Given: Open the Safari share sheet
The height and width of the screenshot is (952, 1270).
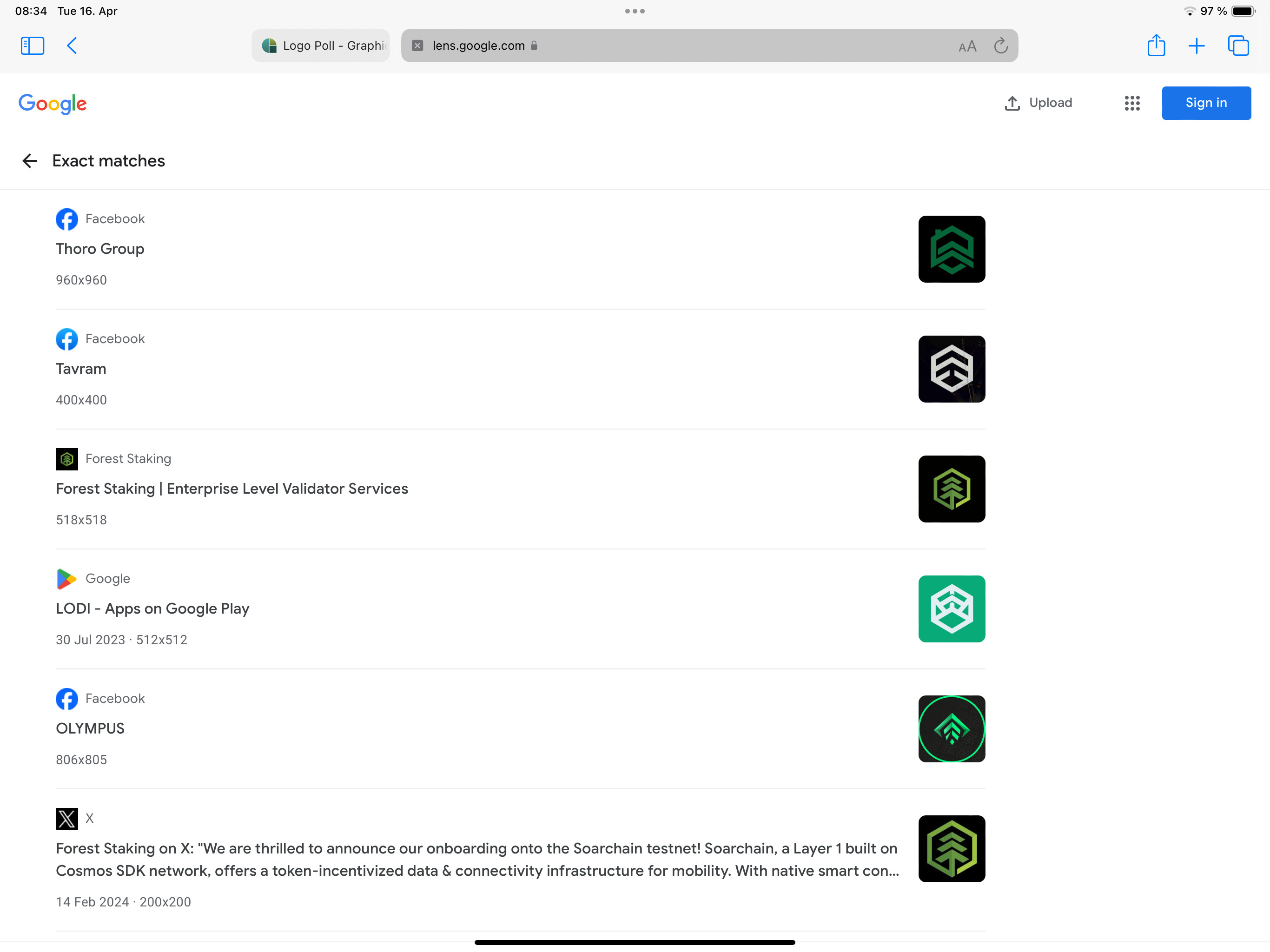Looking at the screenshot, I should click(x=1156, y=46).
